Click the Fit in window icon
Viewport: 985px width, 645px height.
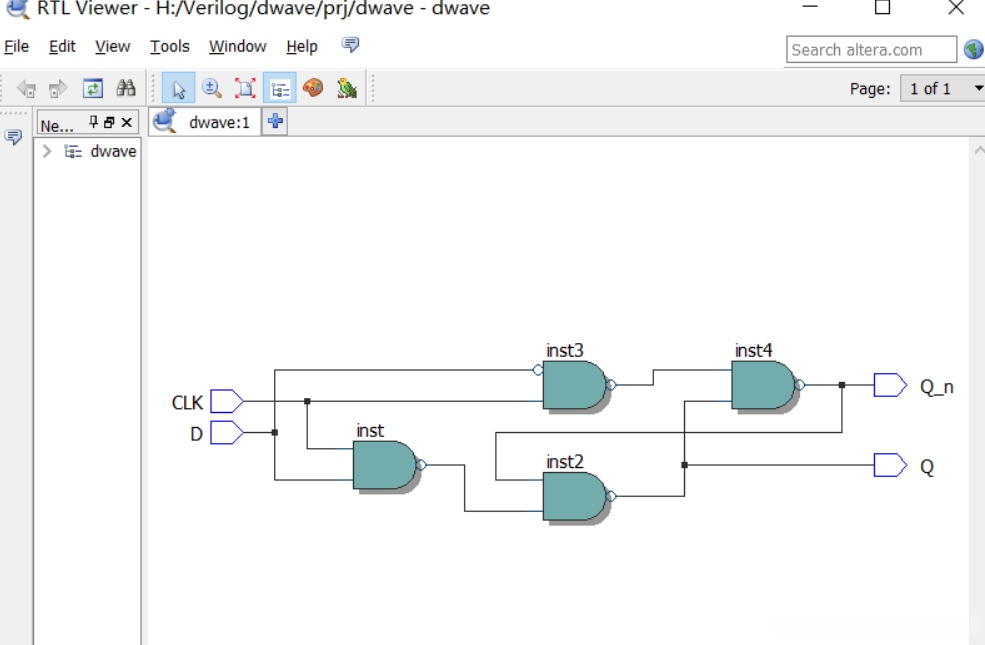point(245,88)
